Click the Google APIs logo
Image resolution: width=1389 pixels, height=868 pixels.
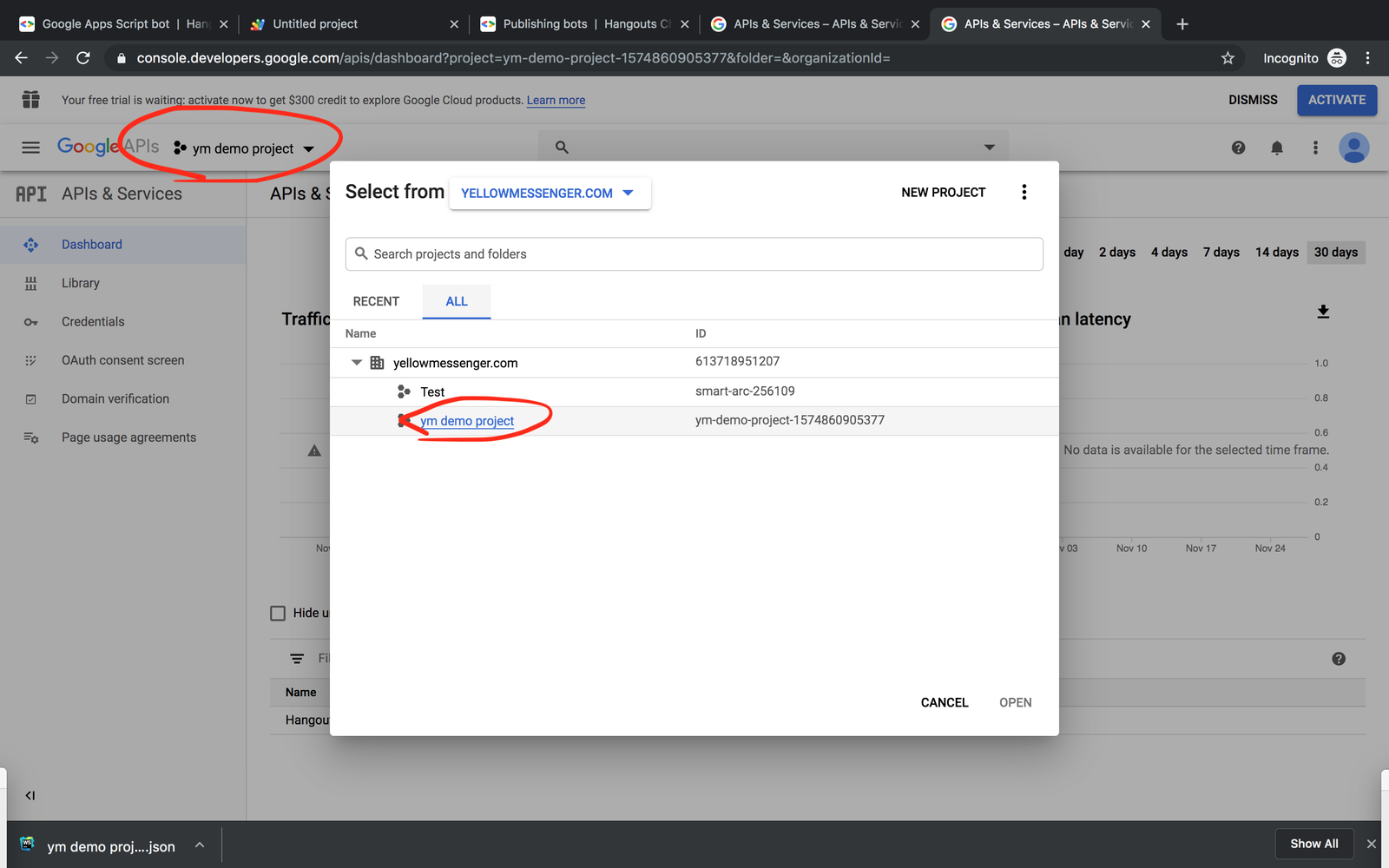108,147
